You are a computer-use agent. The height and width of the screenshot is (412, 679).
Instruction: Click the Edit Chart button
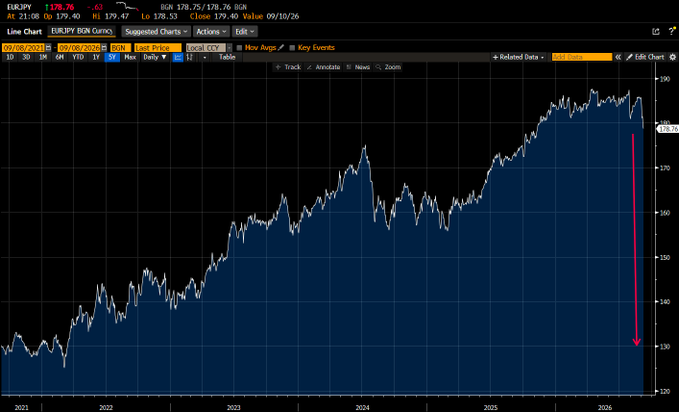[x=645, y=57]
